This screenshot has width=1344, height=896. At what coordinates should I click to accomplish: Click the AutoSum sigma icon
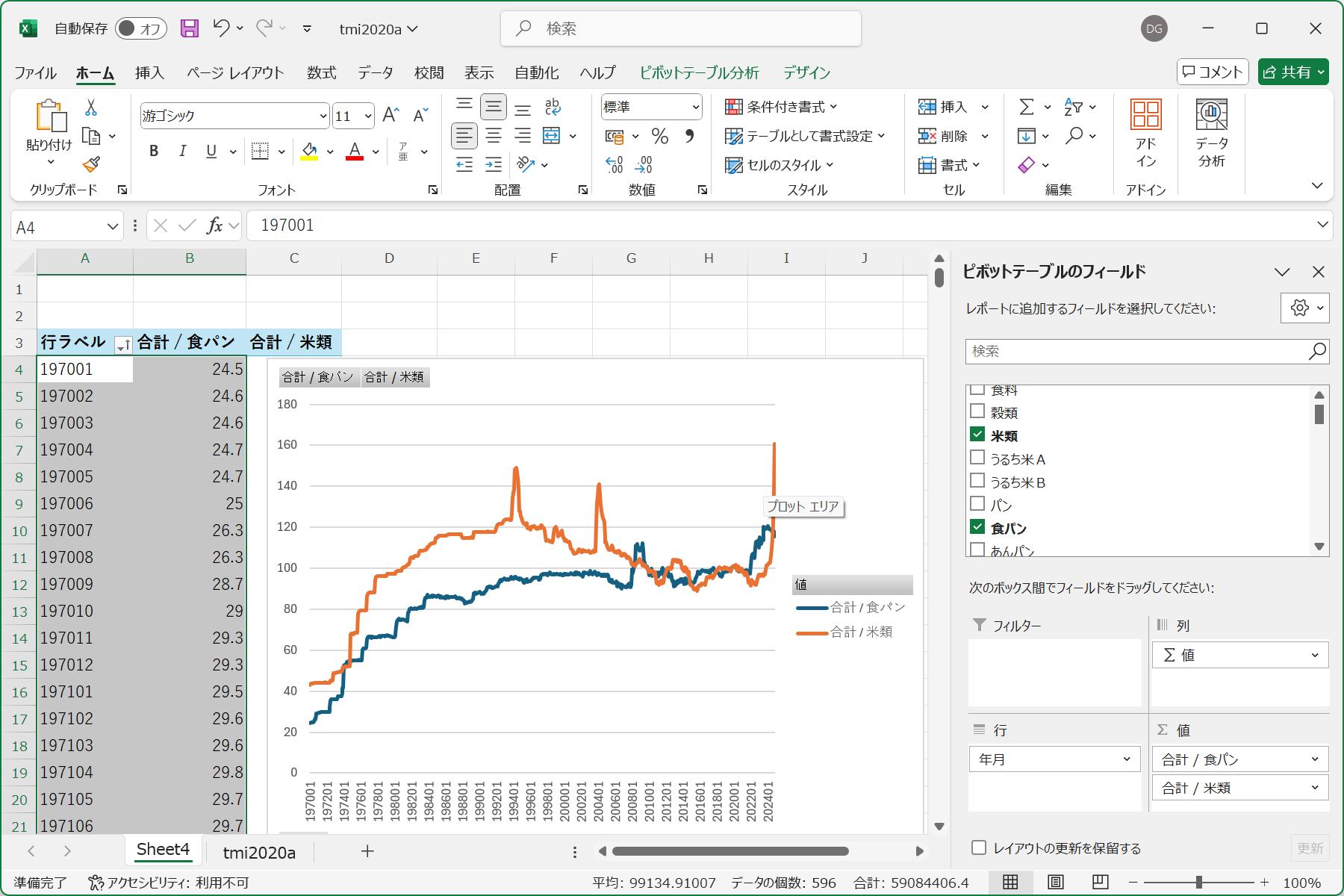[1027, 108]
